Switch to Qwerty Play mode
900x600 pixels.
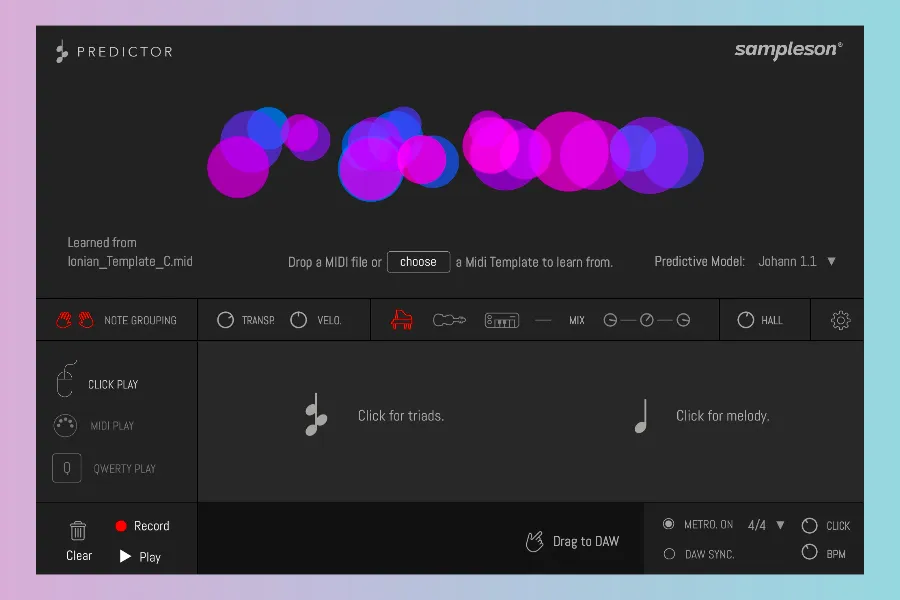coord(66,468)
